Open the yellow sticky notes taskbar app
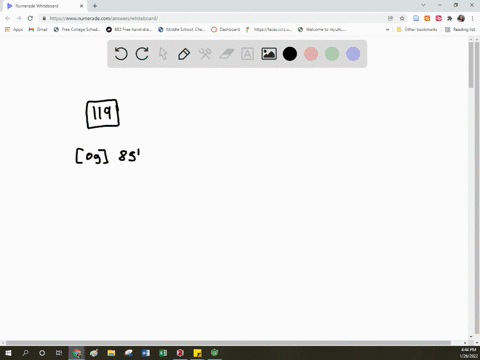This screenshot has width=480, height=360. (x=197, y=353)
